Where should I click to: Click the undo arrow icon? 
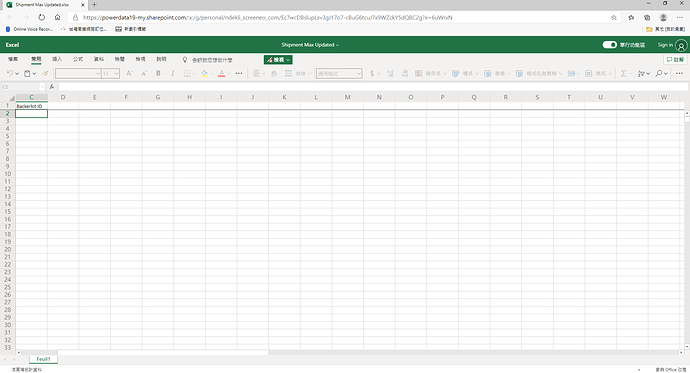click(x=10, y=73)
